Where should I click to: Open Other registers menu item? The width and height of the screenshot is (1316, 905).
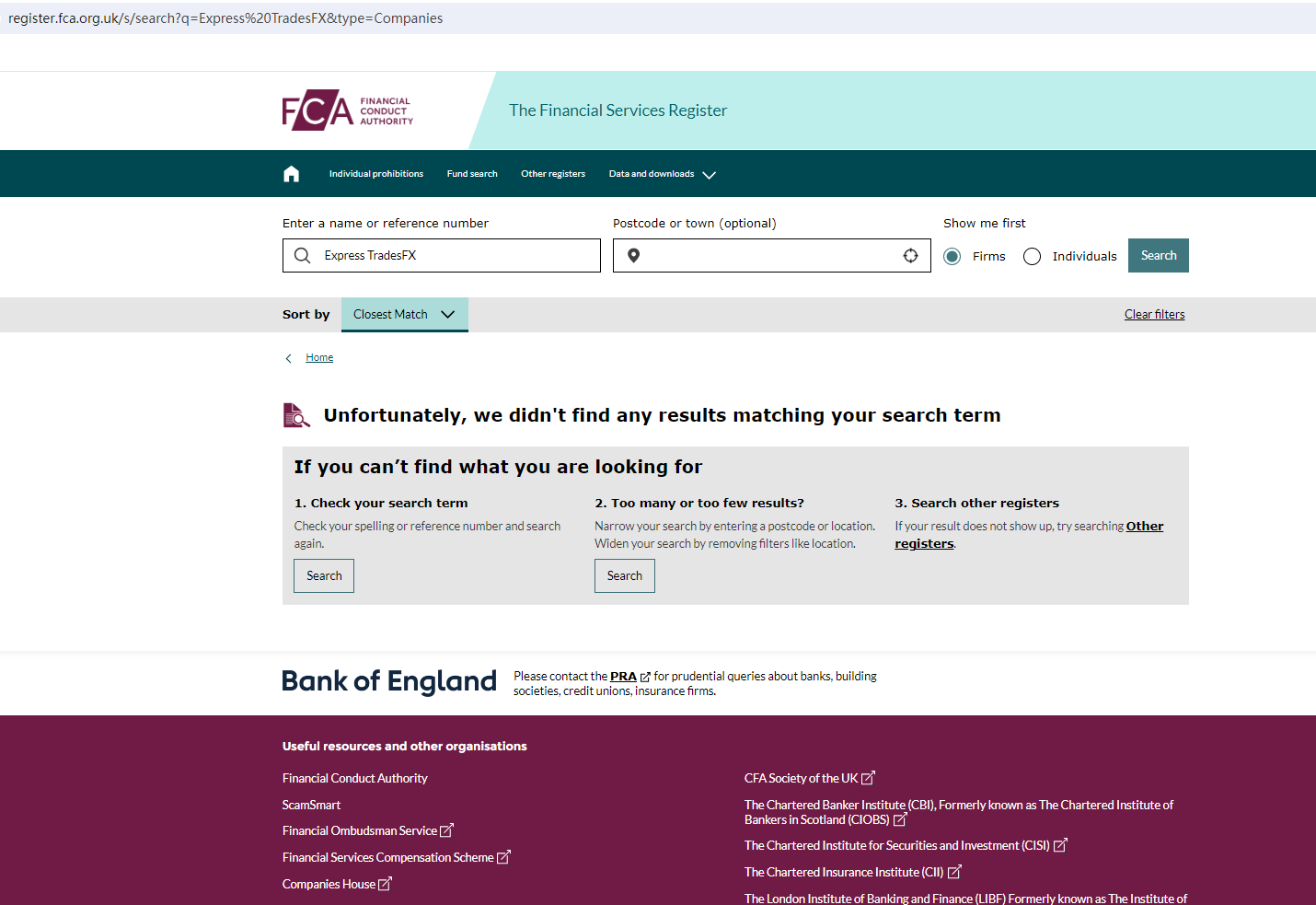click(553, 174)
